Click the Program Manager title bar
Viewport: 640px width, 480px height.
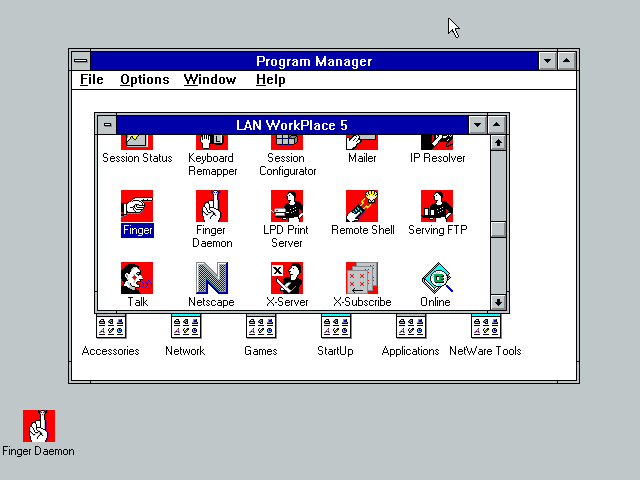tap(314, 61)
